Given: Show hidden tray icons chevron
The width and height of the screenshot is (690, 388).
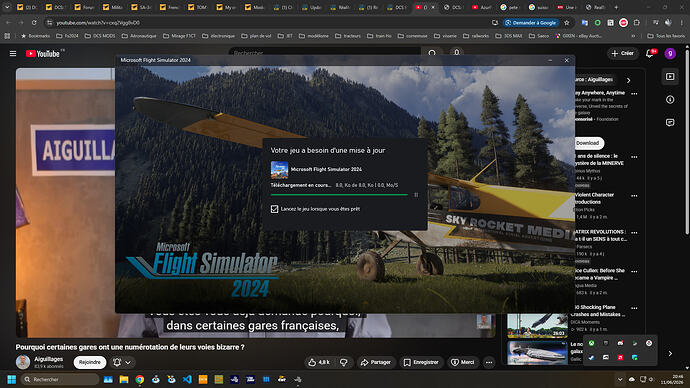Looking at the screenshot, I should pyautogui.click(x=620, y=379).
